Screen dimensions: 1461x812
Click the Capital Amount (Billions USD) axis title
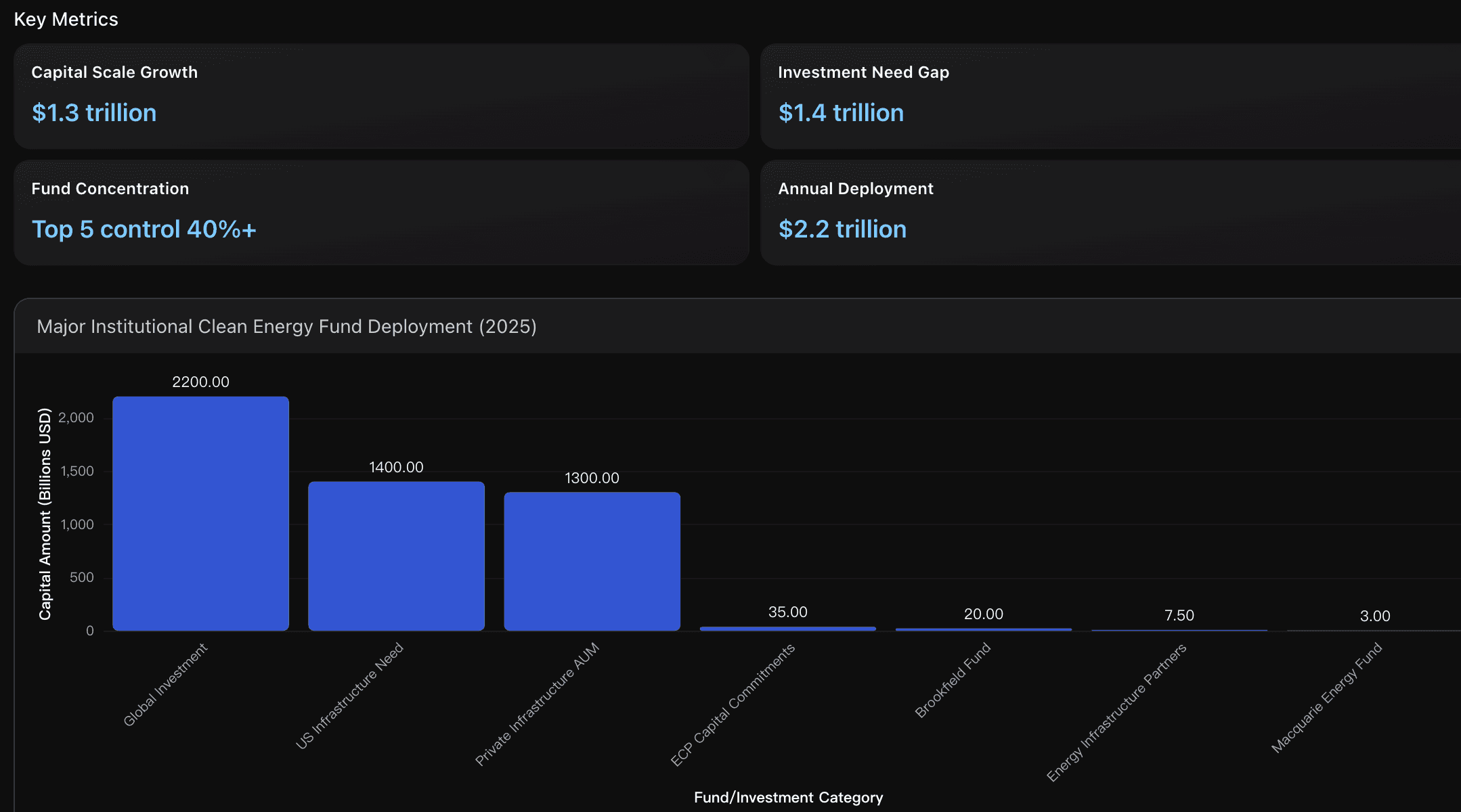click(45, 514)
